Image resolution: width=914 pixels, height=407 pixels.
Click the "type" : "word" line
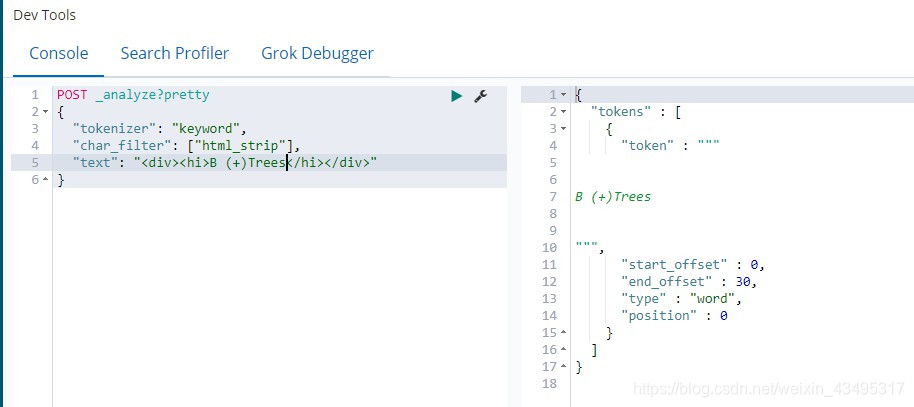click(x=681, y=299)
